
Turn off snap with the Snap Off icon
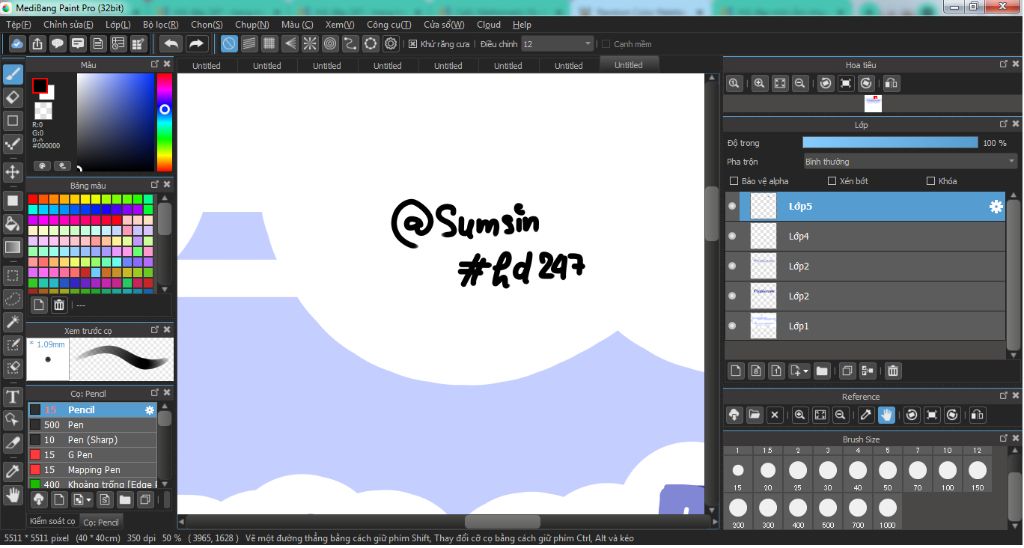229,44
